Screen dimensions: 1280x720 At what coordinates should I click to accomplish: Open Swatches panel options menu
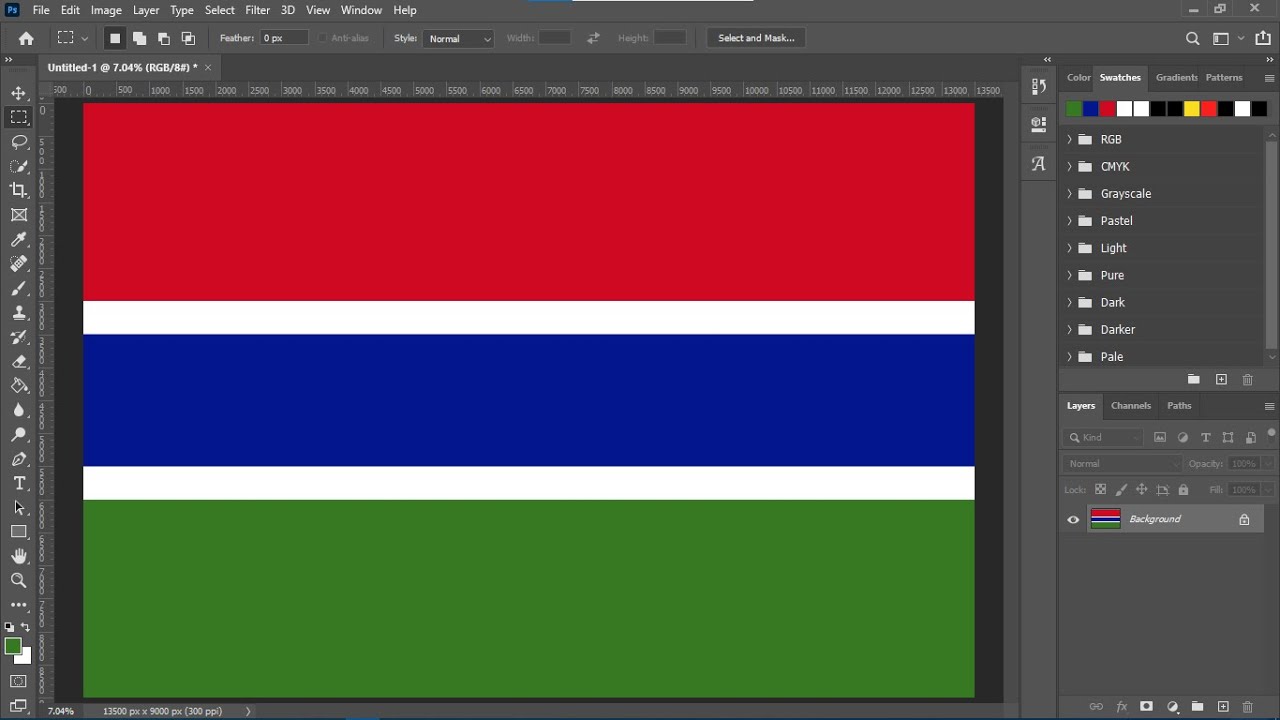[x=1269, y=78]
